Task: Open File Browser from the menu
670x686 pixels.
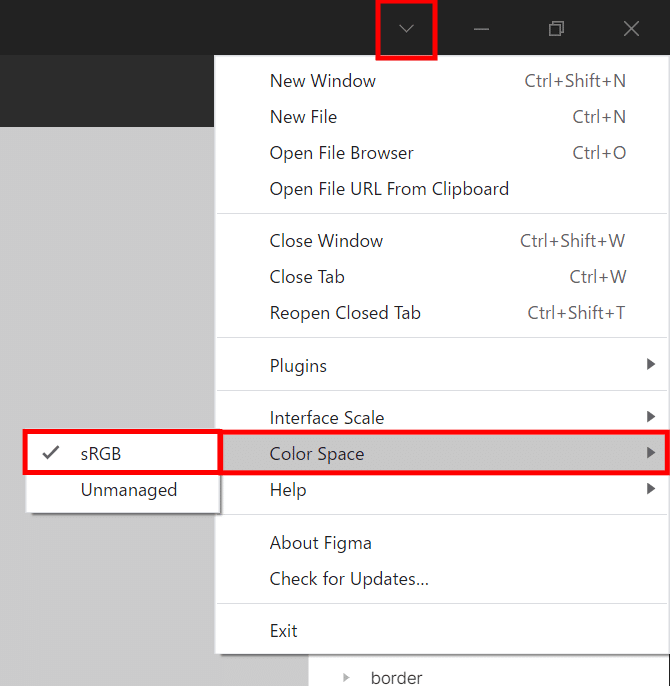Action: click(x=341, y=153)
